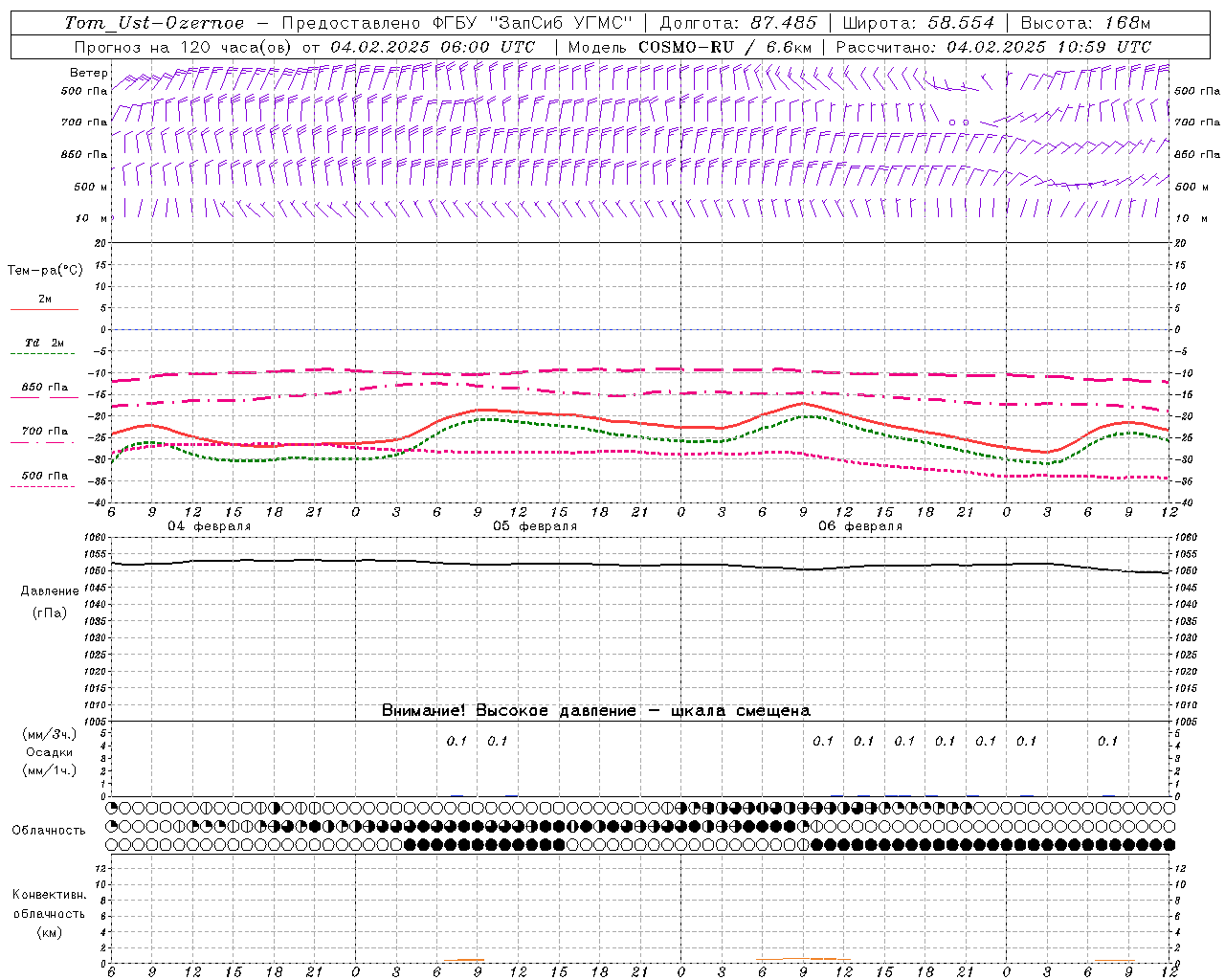Select the ЗапСиб УГМС provider text

tap(561, 23)
